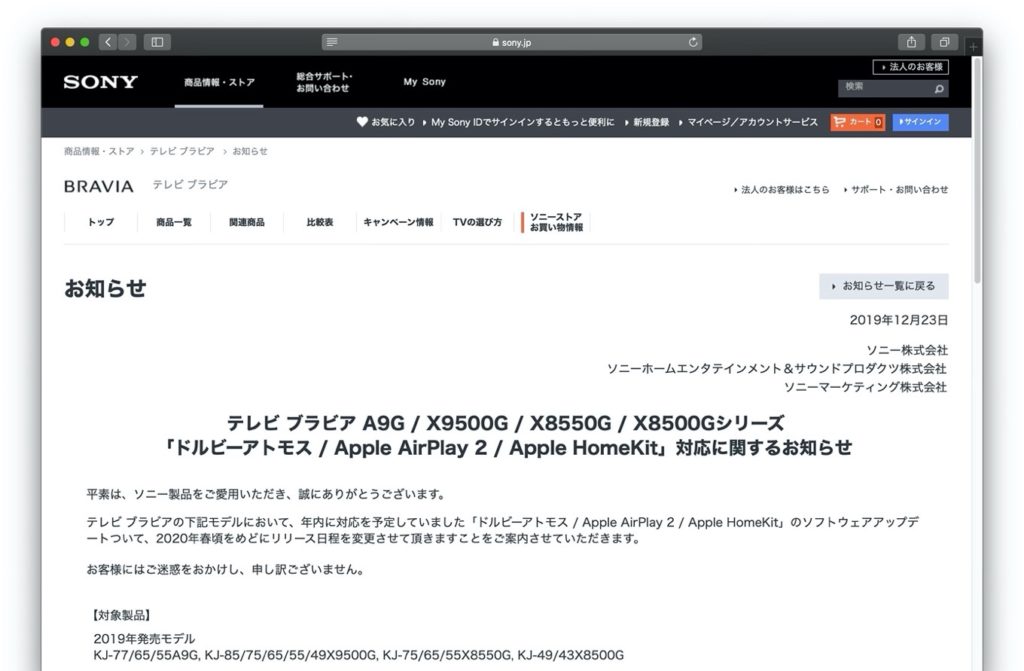
Task: Show Safari tab overview
Action: pyautogui.click(x=944, y=42)
